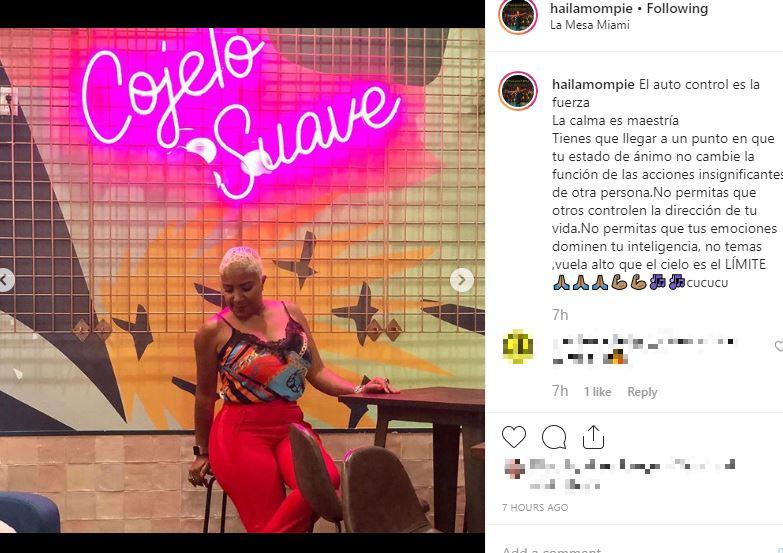Image resolution: width=783 pixels, height=553 pixels.
Task: Open comments via speech bubble icon
Action: (554, 438)
